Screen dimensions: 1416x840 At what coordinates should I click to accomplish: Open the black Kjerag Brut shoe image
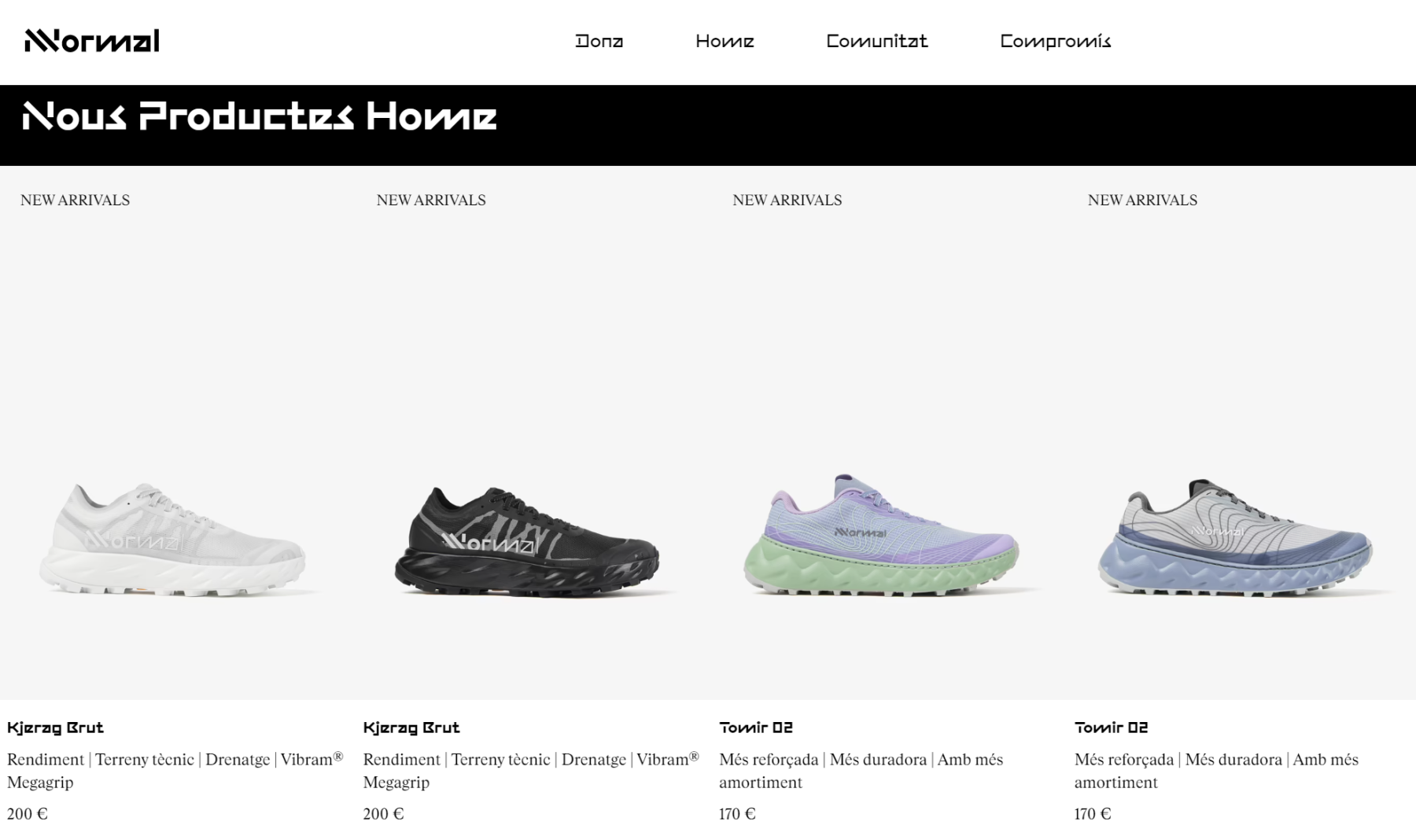tap(529, 541)
